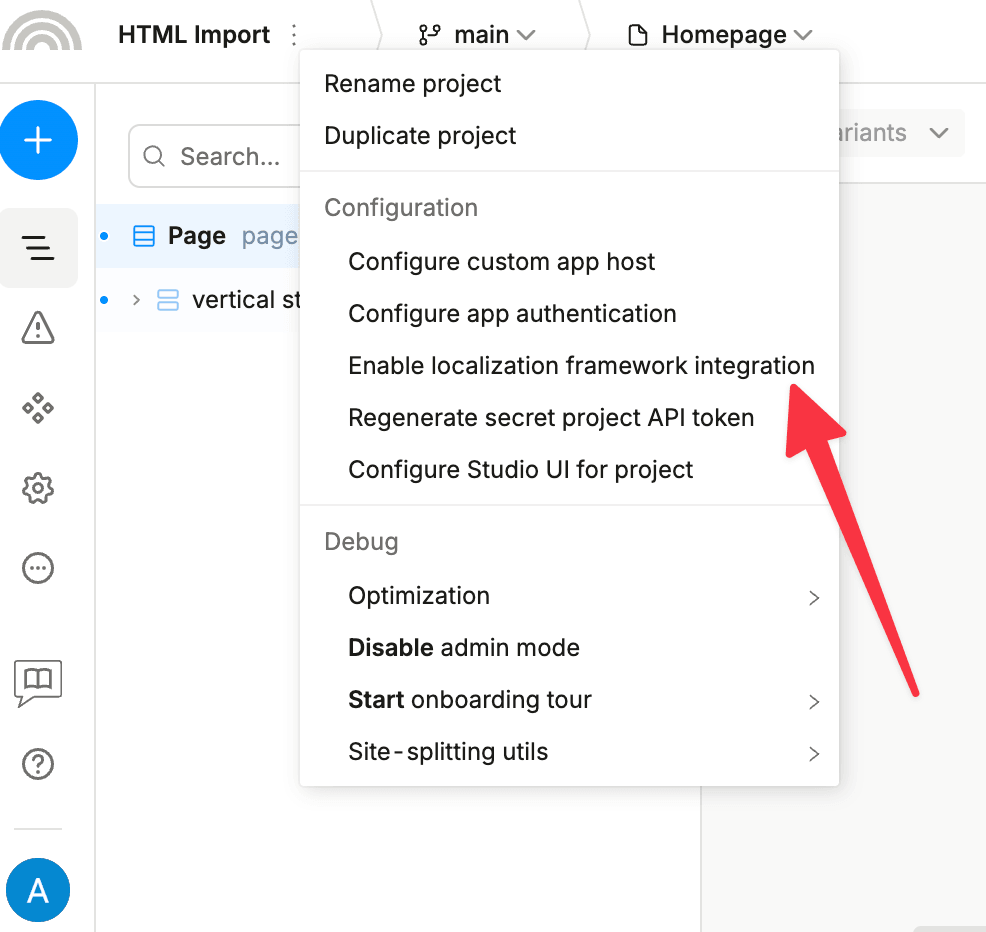Open the outline tree panel icon
This screenshot has width=986, height=932.
pyautogui.click(x=38, y=248)
